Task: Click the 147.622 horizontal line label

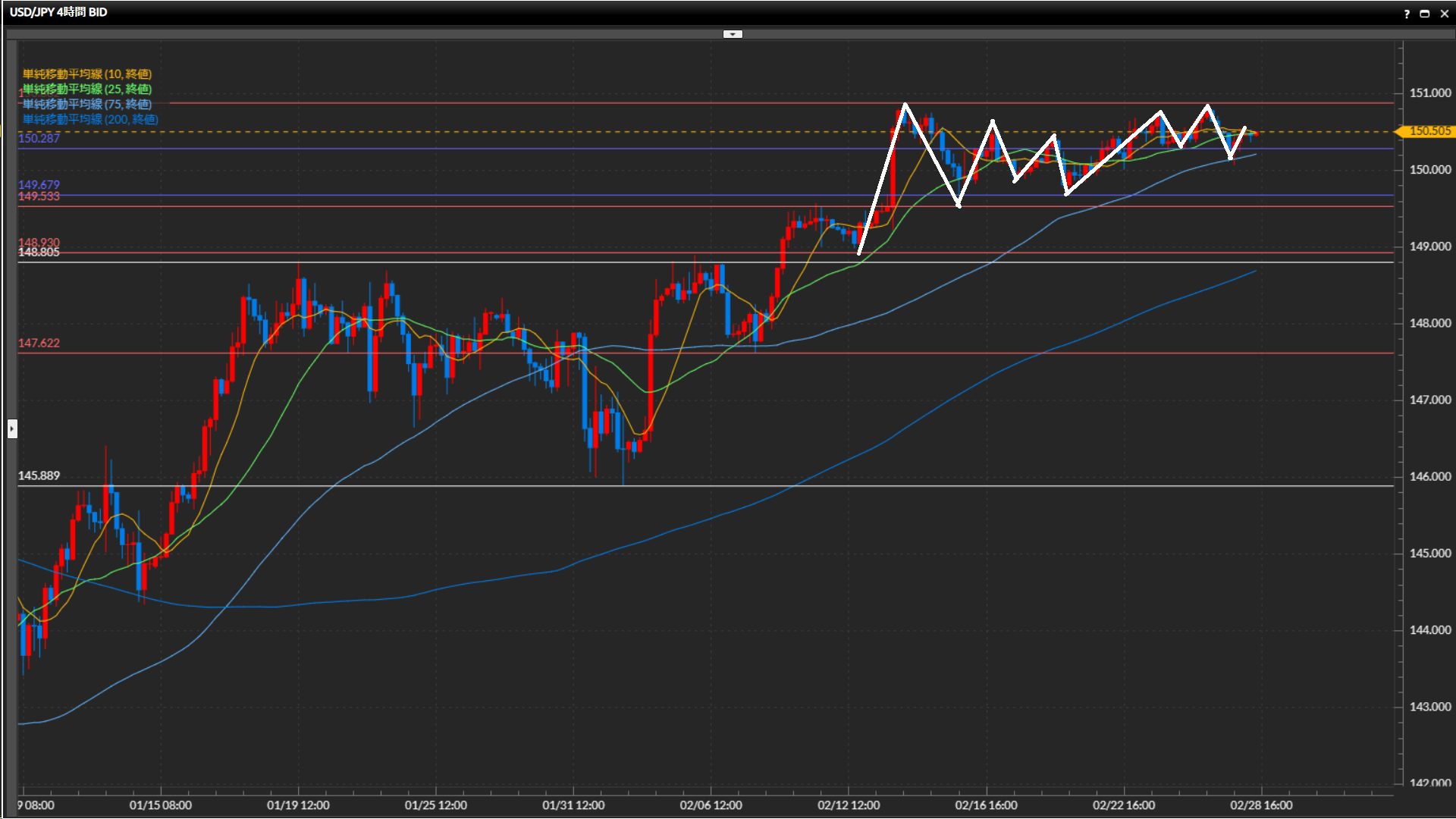Action: click(39, 343)
